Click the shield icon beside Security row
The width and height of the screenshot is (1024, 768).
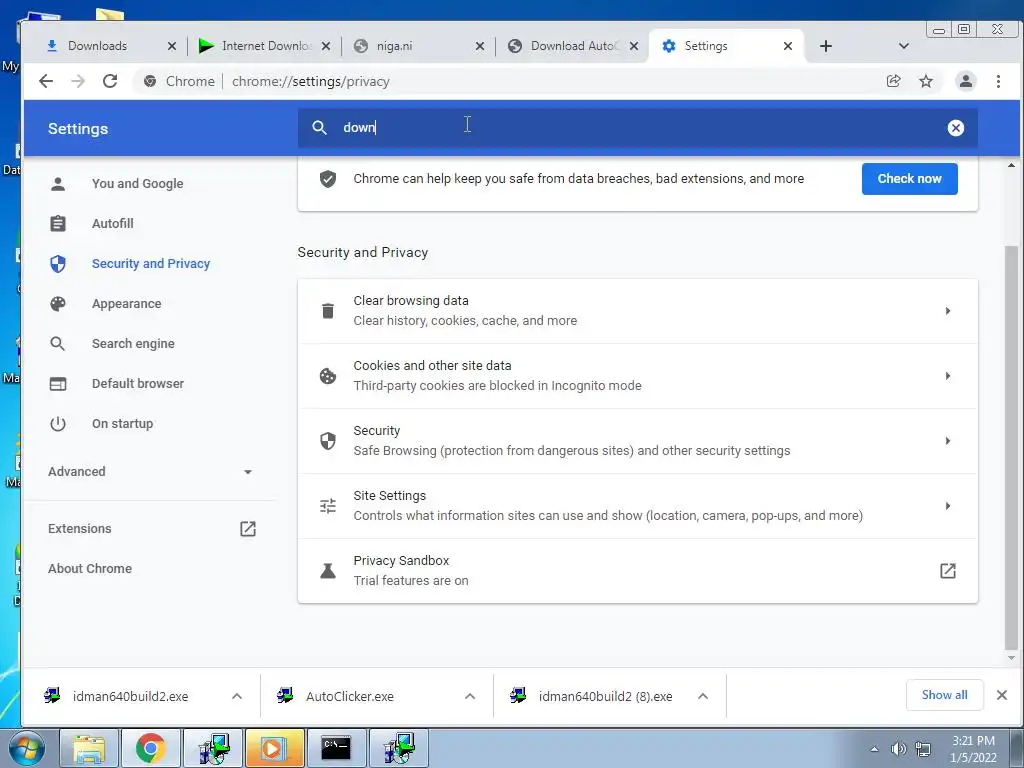(x=328, y=441)
